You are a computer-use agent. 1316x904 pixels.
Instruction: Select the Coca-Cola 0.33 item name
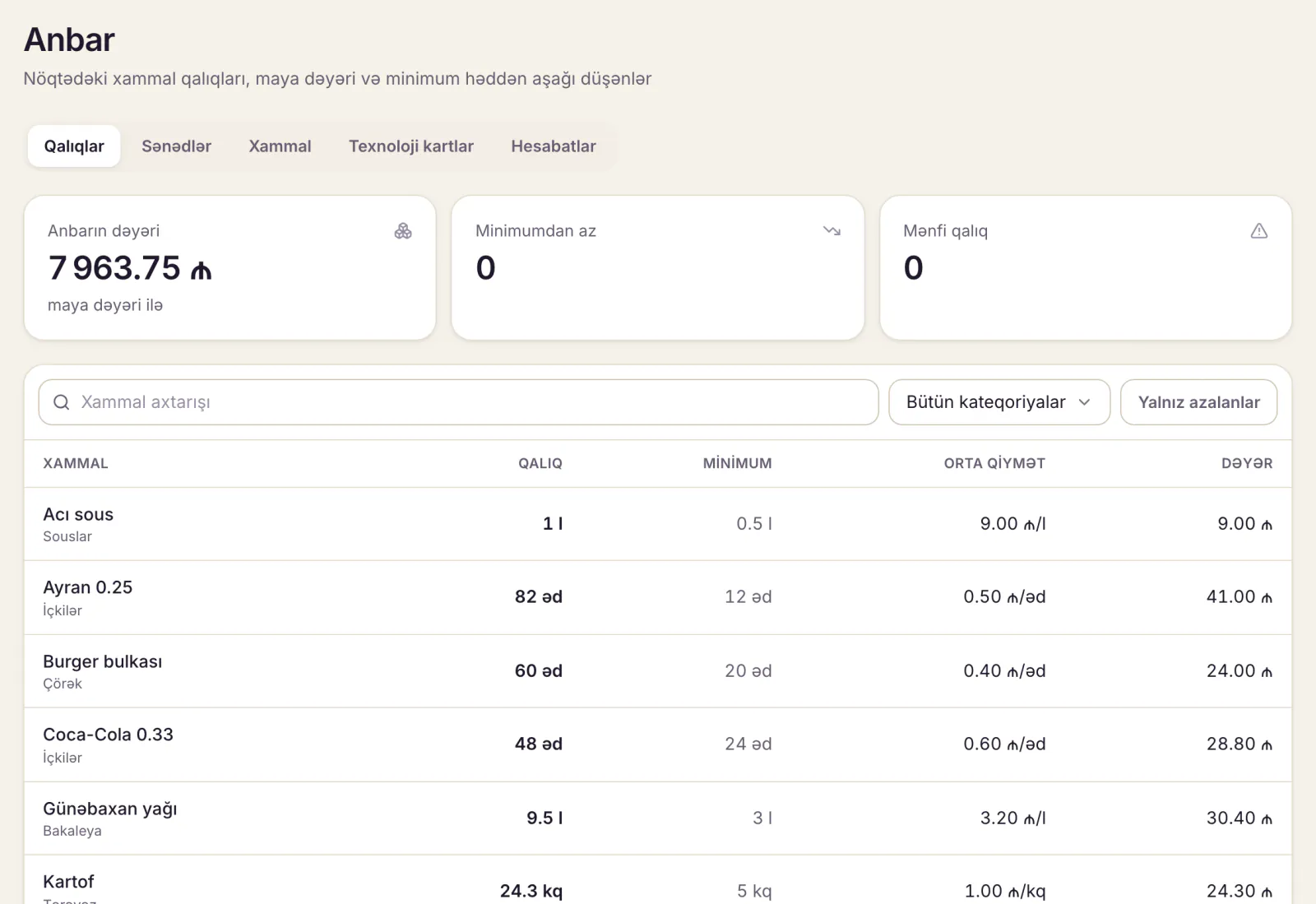tap(108, 735)
